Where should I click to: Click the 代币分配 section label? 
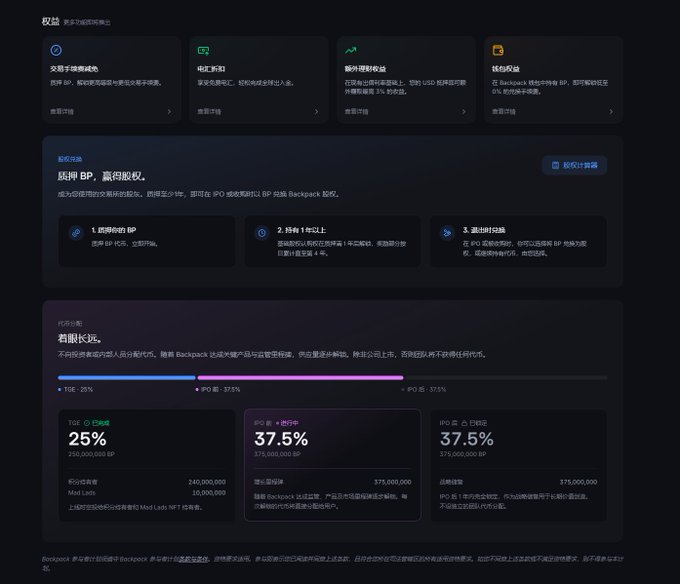(70, 323)
